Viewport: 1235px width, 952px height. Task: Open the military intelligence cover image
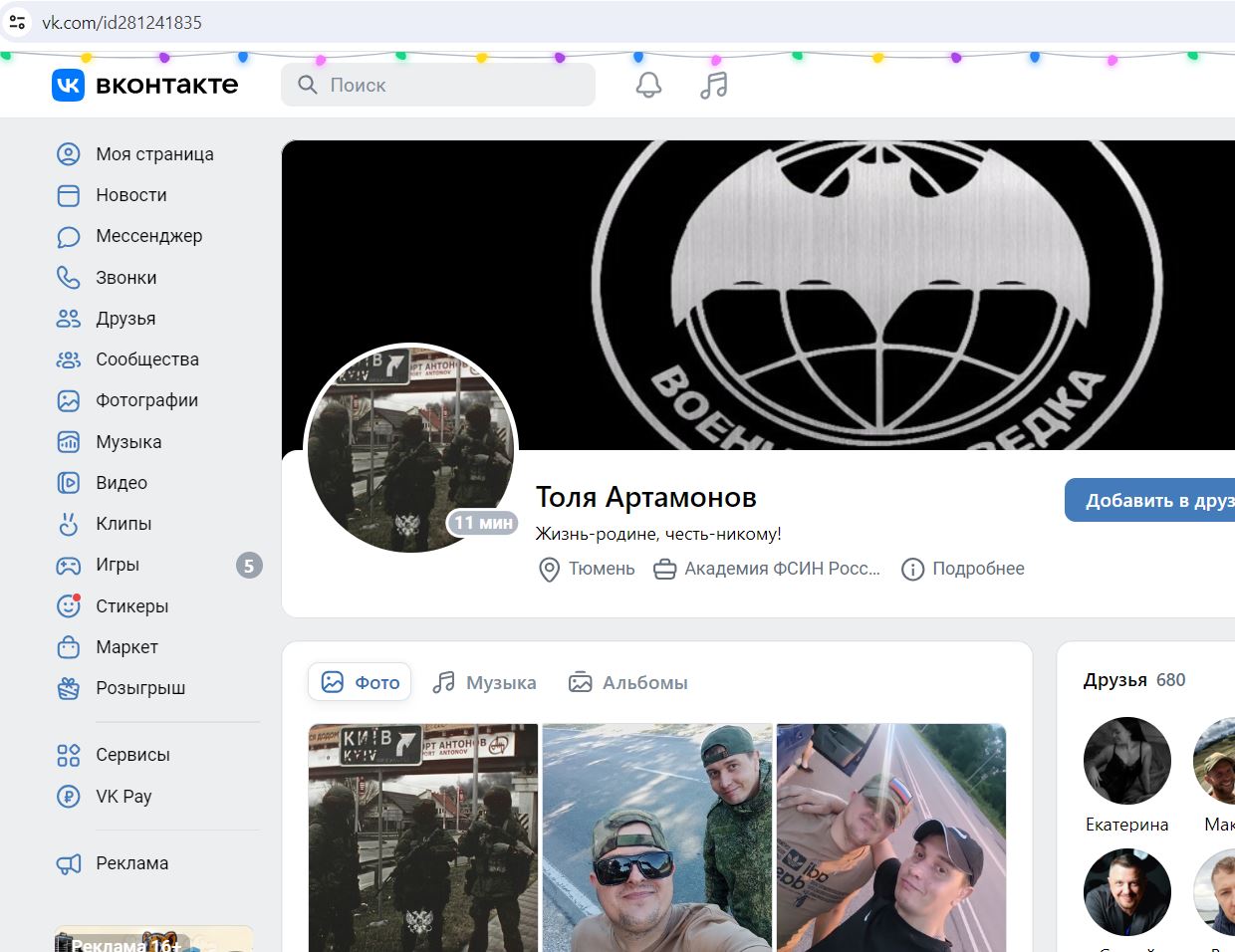(x=759, y=295)
